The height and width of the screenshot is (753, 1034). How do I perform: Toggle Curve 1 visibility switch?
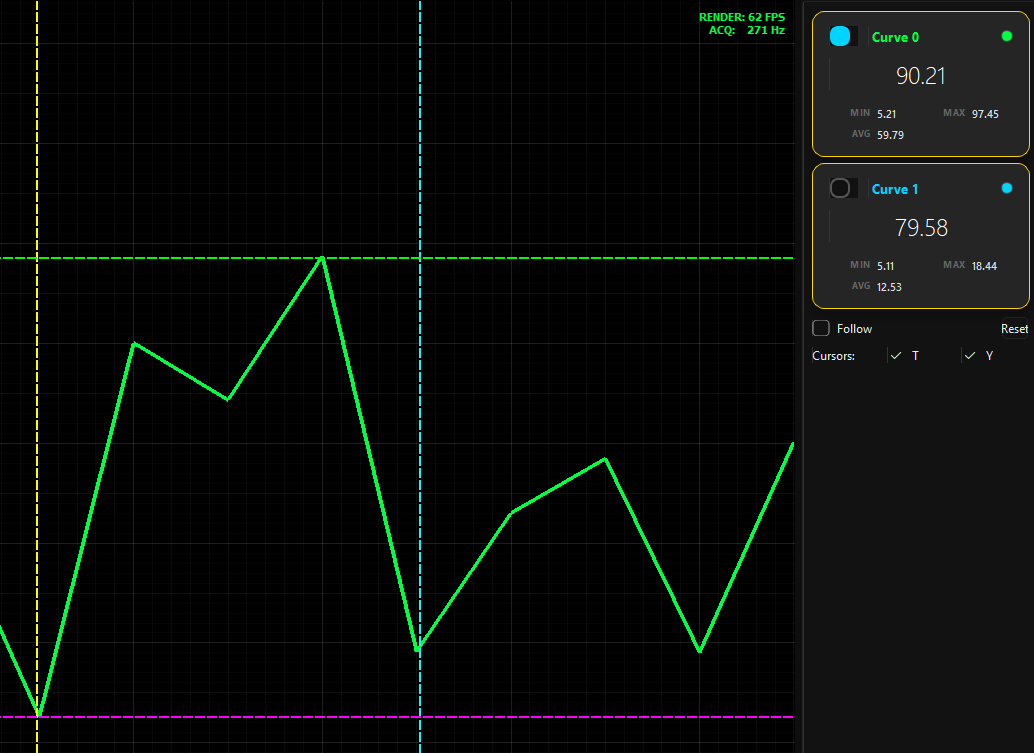(842, 188)
